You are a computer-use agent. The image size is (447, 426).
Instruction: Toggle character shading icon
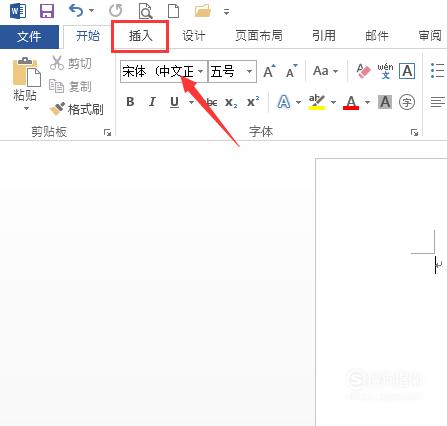pyautogui.click(x=385, y=102)
